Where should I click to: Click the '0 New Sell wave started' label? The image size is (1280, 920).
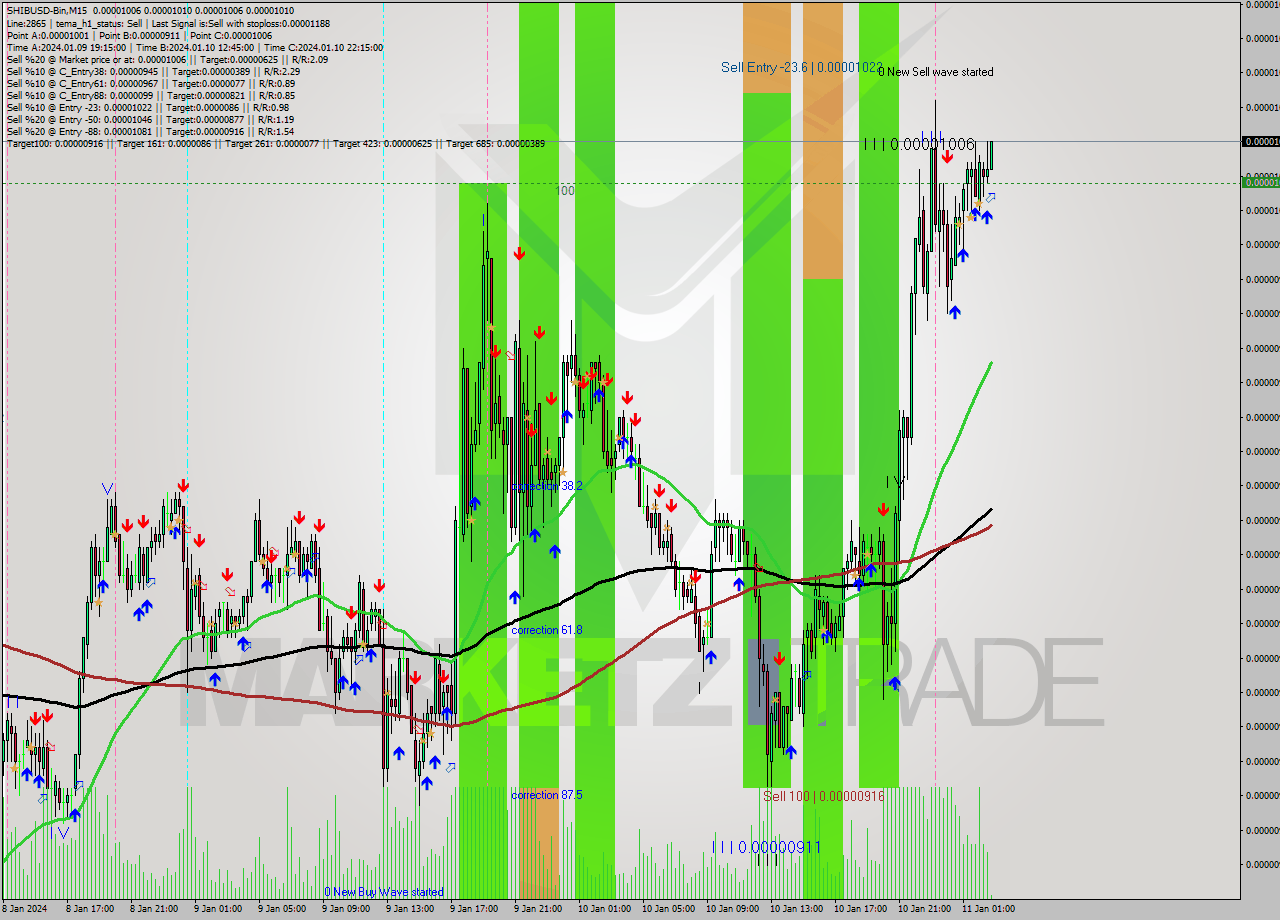point(935,72)
